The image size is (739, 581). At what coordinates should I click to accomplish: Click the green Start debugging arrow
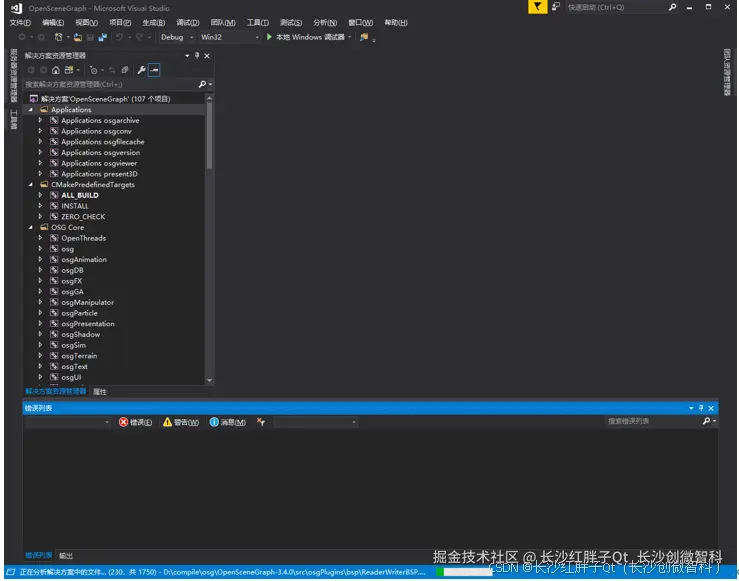tap(269, 37)
